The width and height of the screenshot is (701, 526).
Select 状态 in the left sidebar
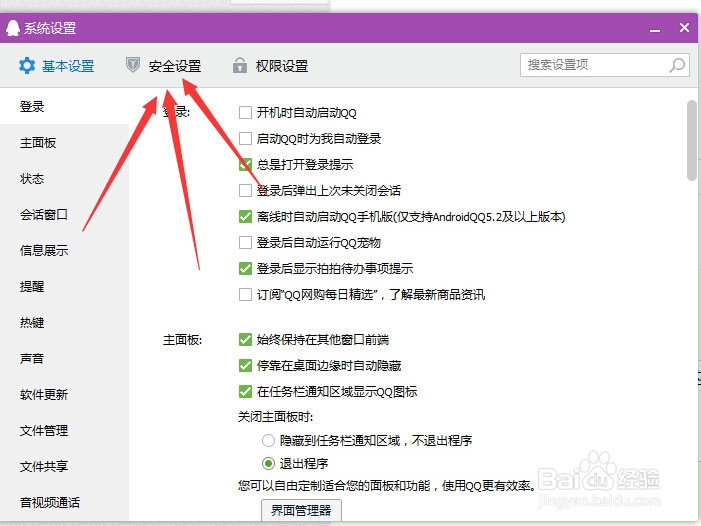(x=64, y=179)
